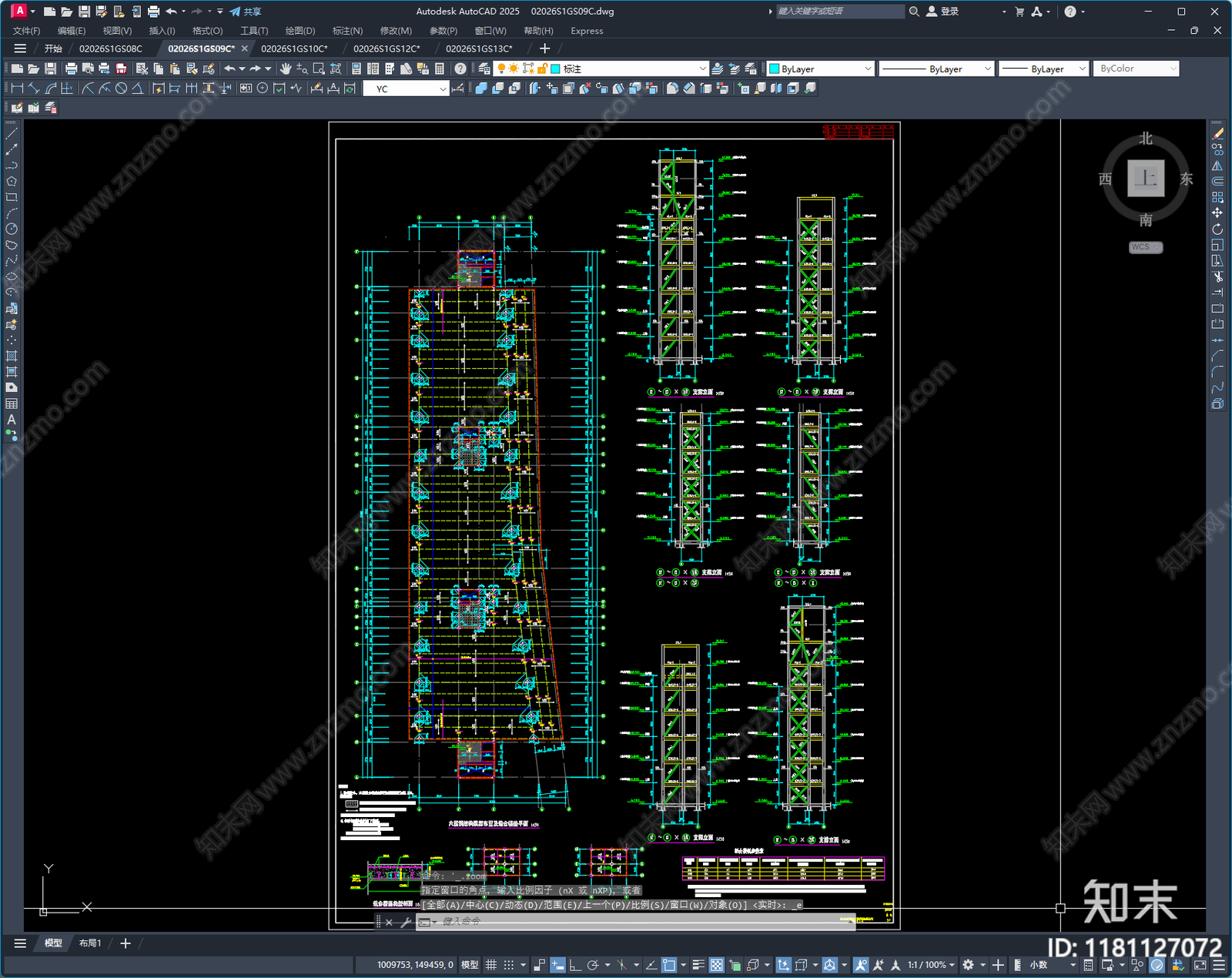This screenshot has width=1232, height=978.
Task: Click the search keyword input field
Action: (x=840, y=12)
